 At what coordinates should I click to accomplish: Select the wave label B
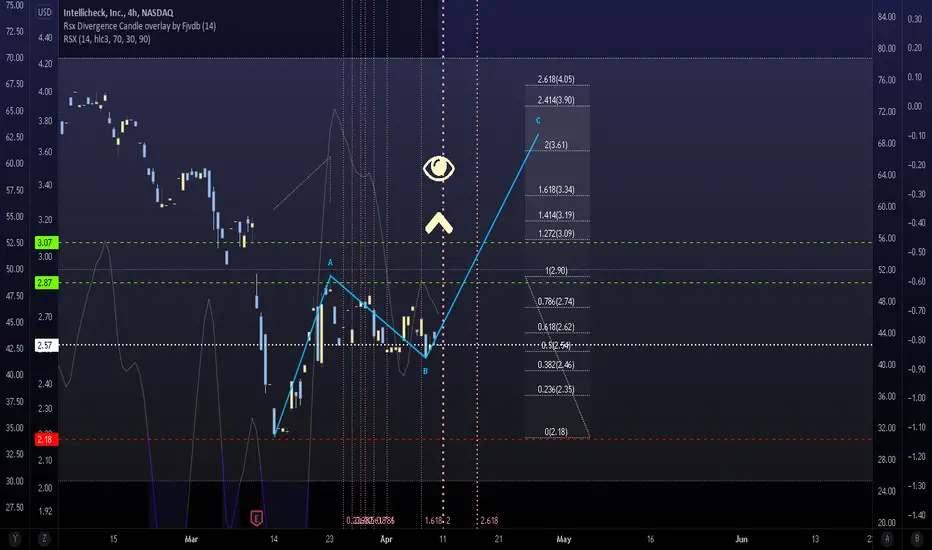click(425, 371)
